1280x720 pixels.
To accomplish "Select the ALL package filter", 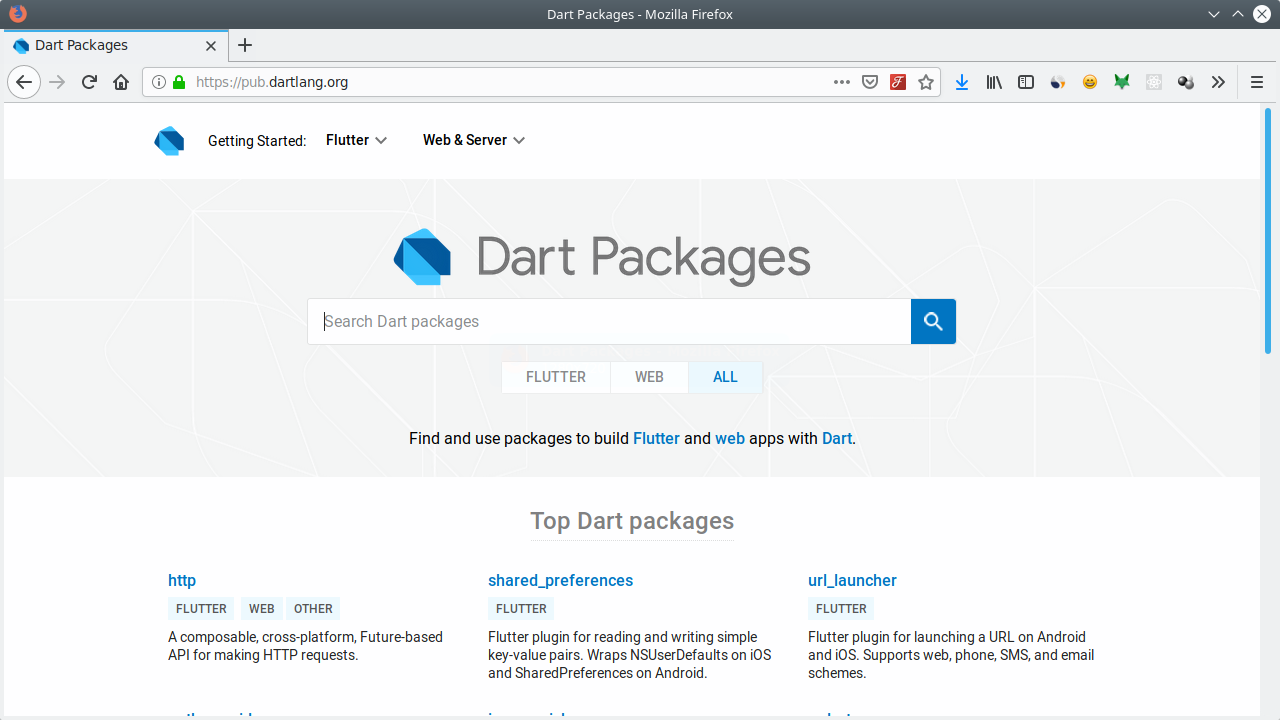I will click(x=725, y=377).
